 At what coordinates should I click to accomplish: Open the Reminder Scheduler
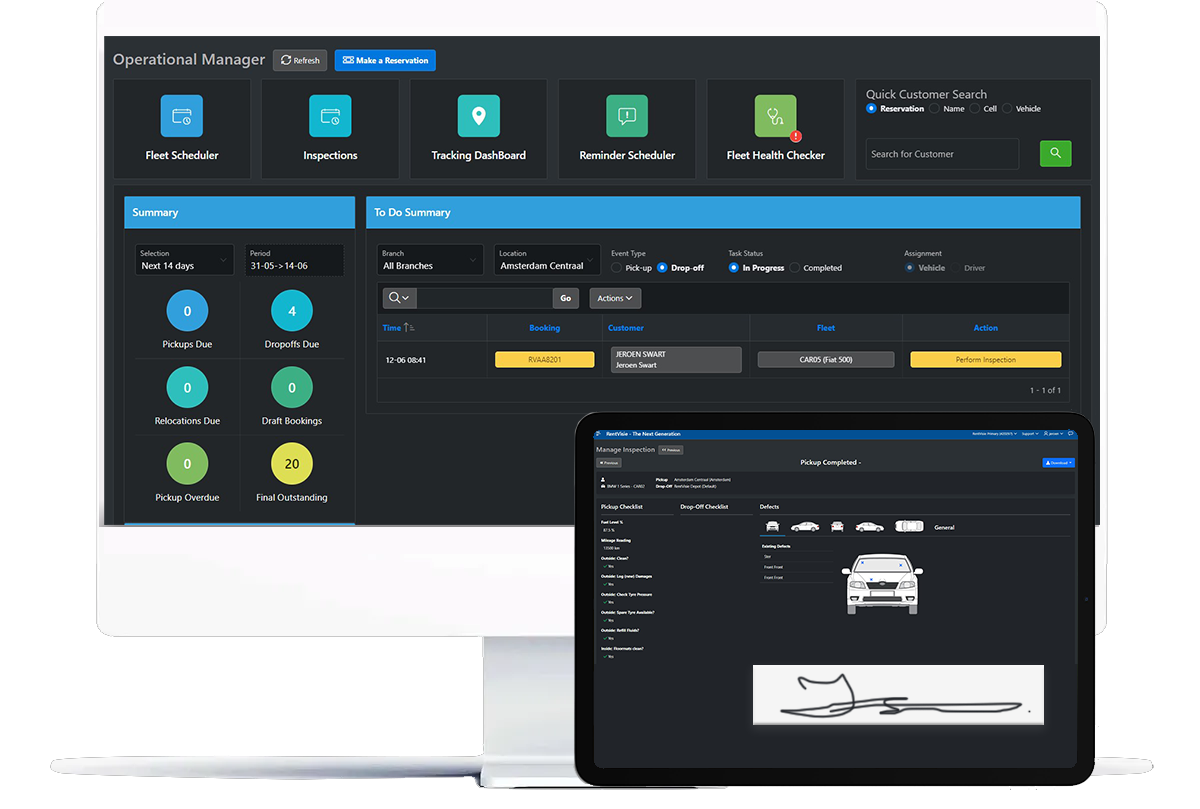(x=627, y=128)
